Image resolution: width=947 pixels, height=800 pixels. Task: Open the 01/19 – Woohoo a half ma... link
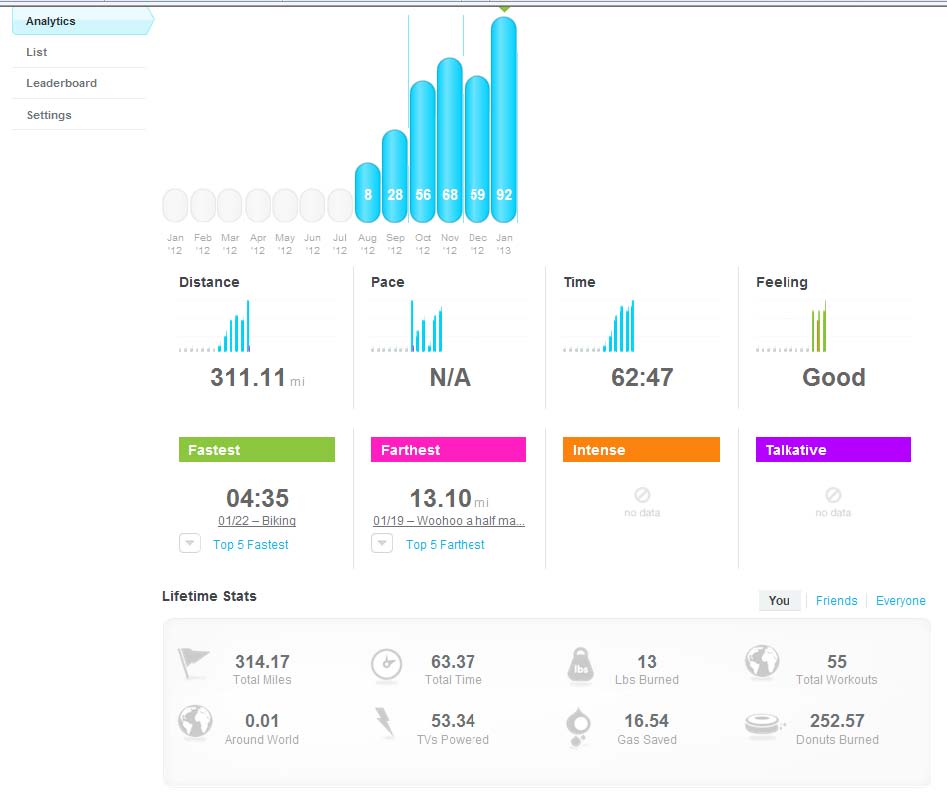[x=449, y=521]
